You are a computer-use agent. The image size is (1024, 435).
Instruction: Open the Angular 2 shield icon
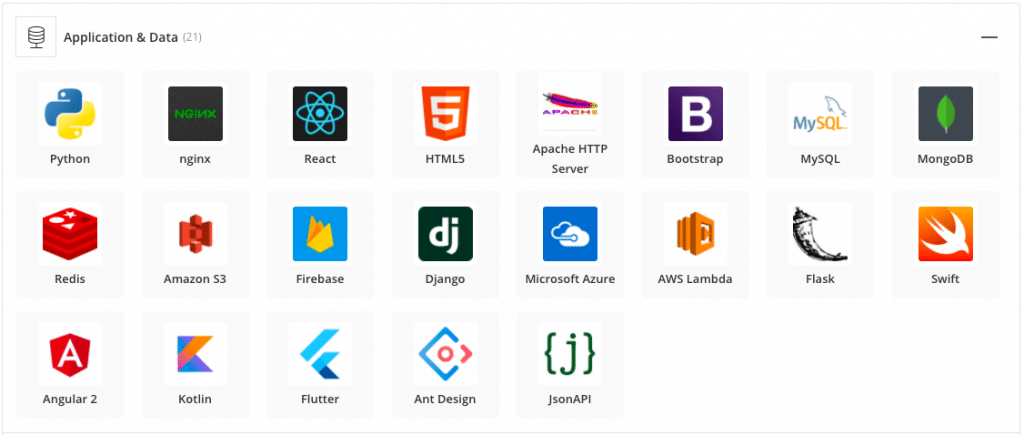coord(70,354)
